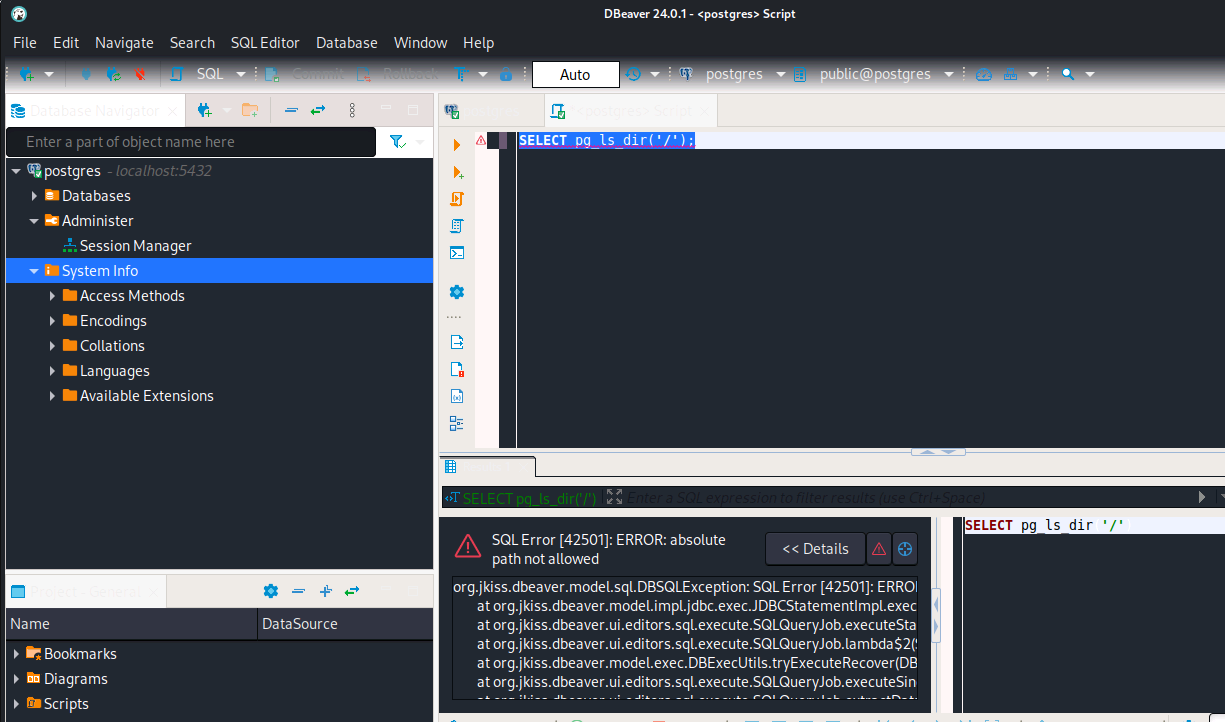Viewport: 1225px width, 722px height.
Task: Open the filter funnel in Database Navigator
Action: click(397, 142)
